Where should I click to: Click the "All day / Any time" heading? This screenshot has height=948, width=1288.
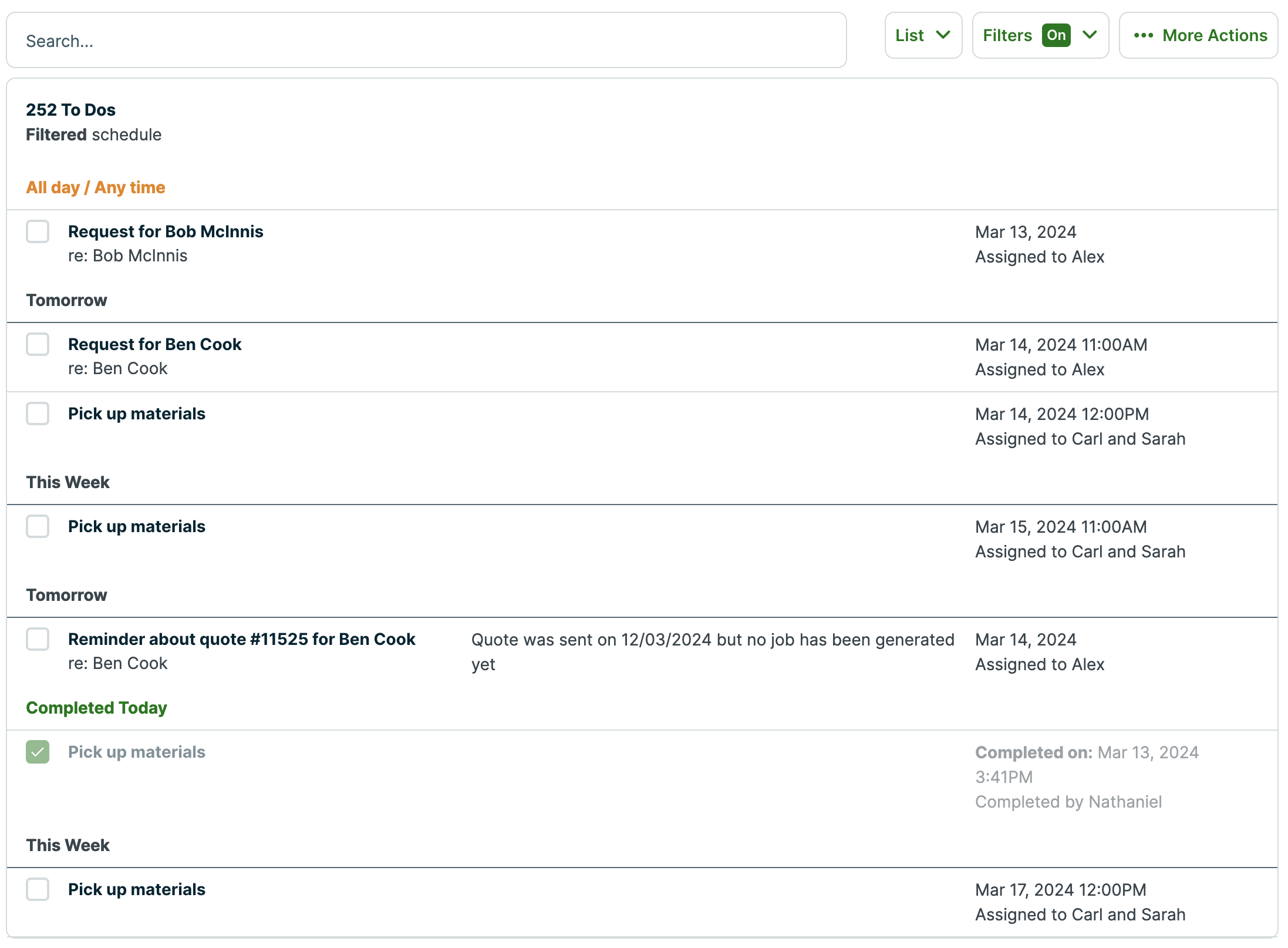[95, 187]
